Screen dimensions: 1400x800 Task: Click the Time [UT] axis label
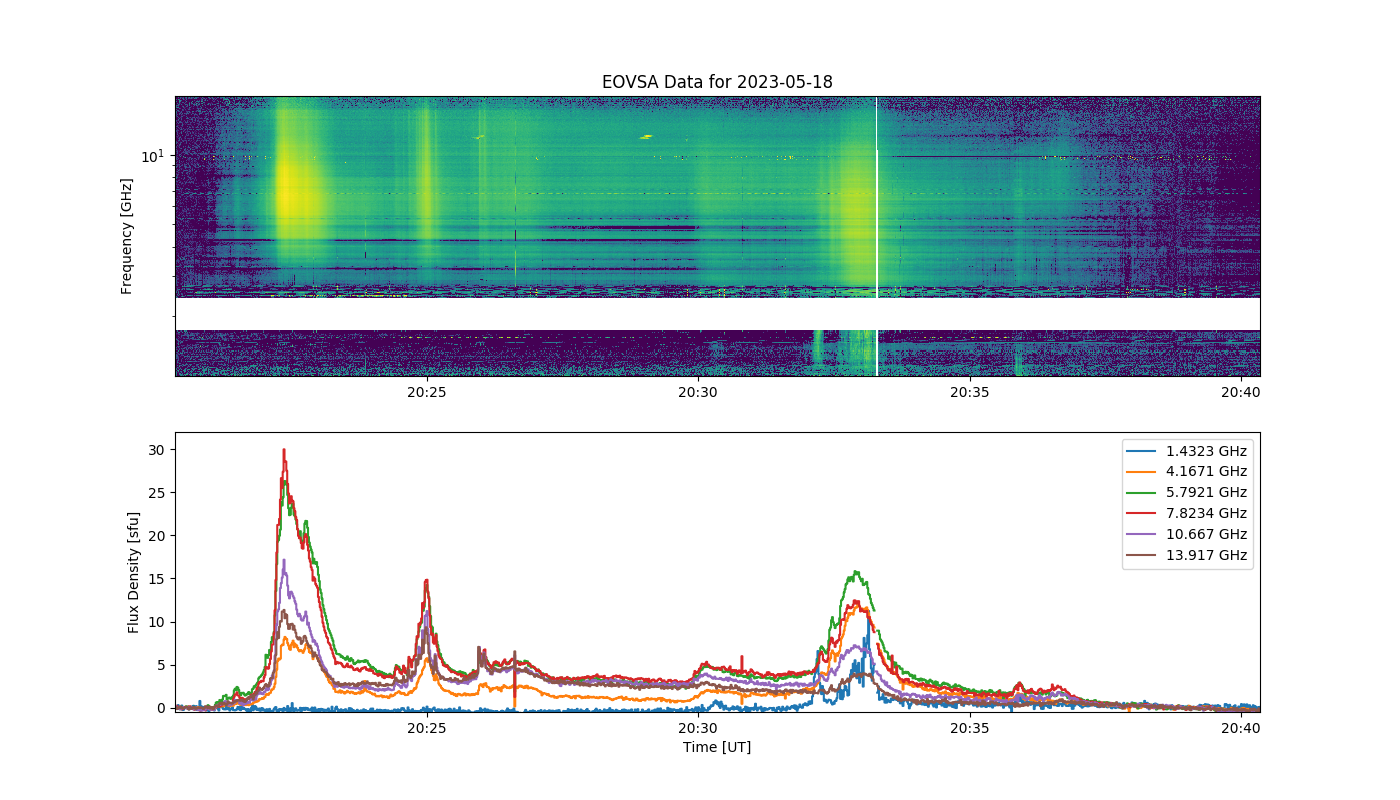click(717, 747)
